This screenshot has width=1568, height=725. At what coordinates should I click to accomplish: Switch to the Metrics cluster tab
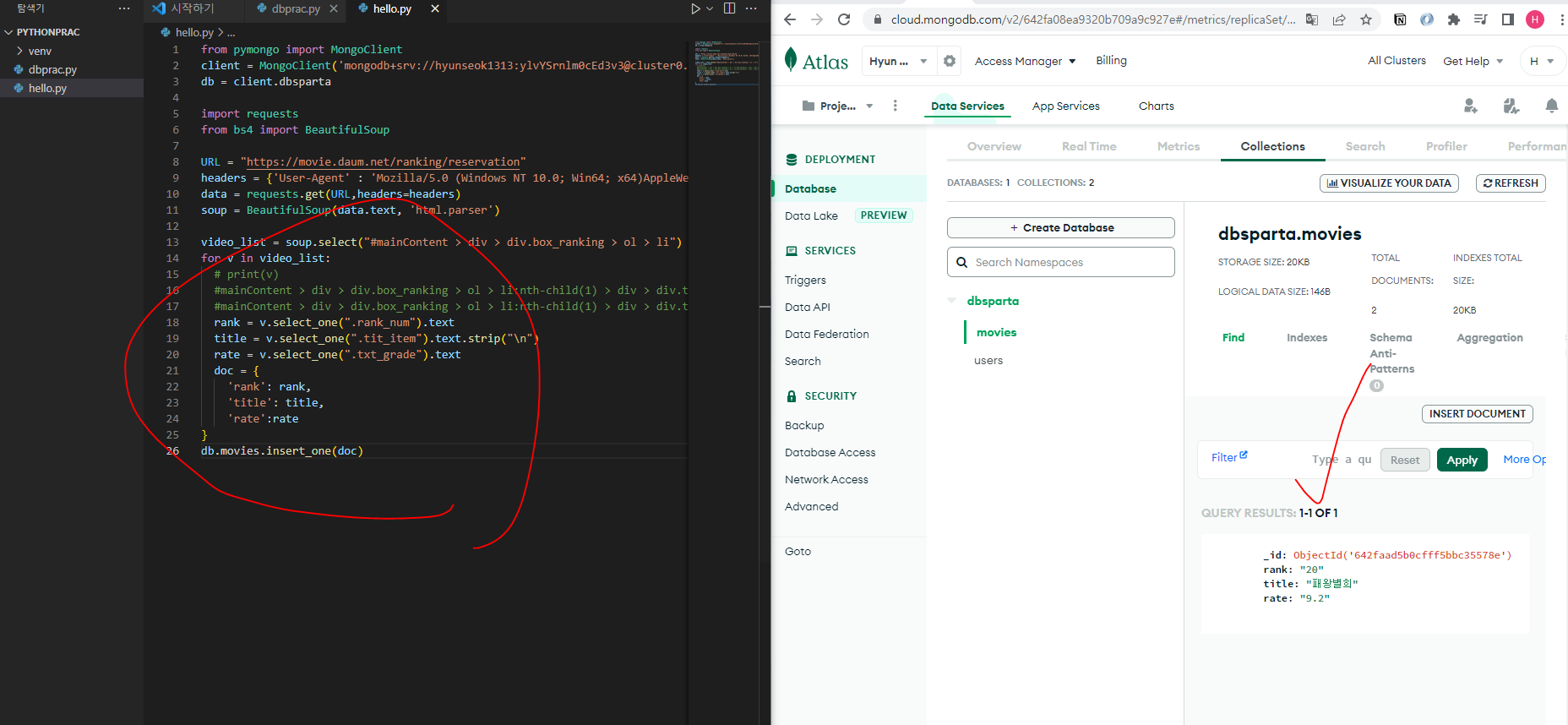point(1179,146)
